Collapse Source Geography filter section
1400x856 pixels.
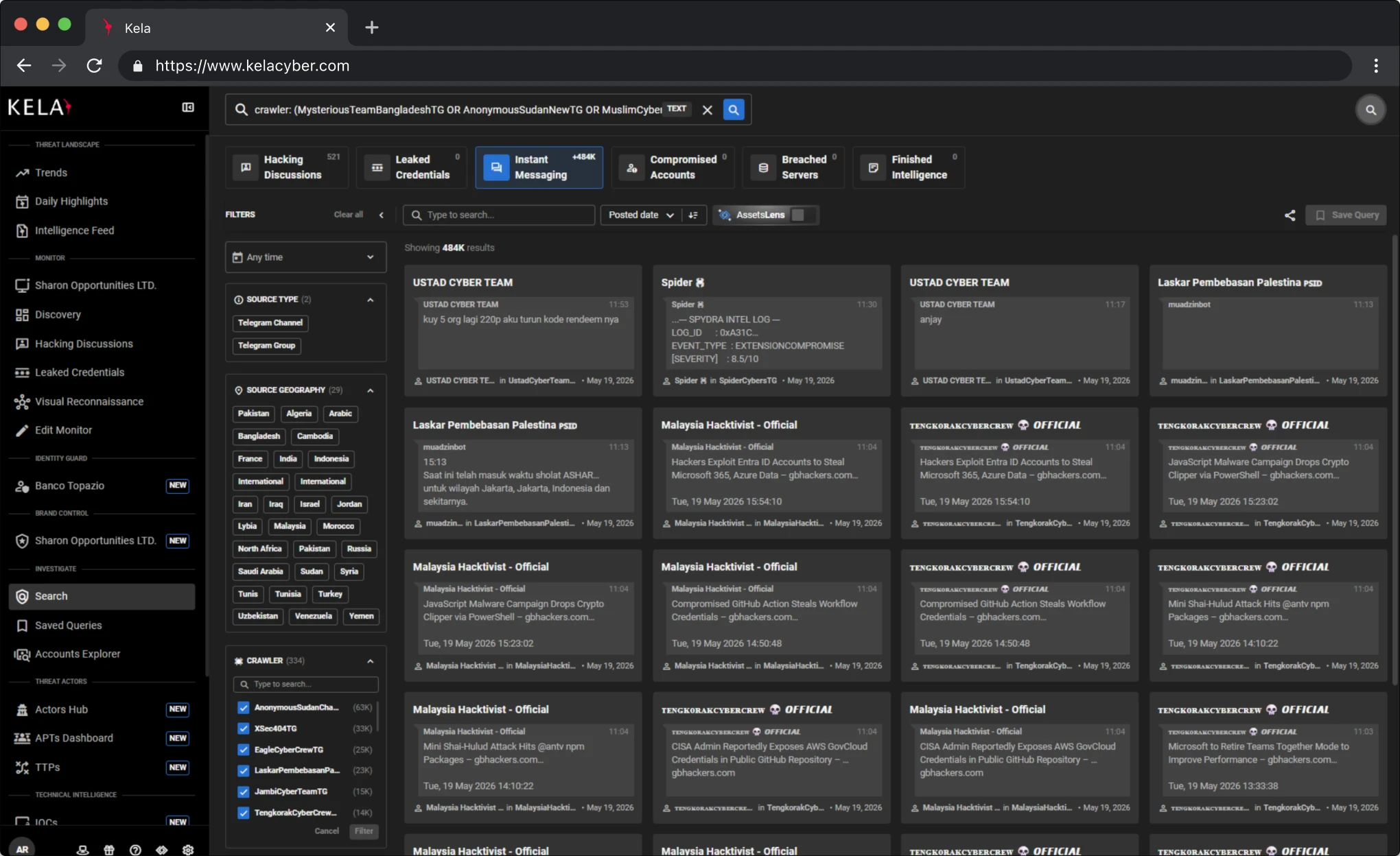pyautogui.click(x=371, y=390)
